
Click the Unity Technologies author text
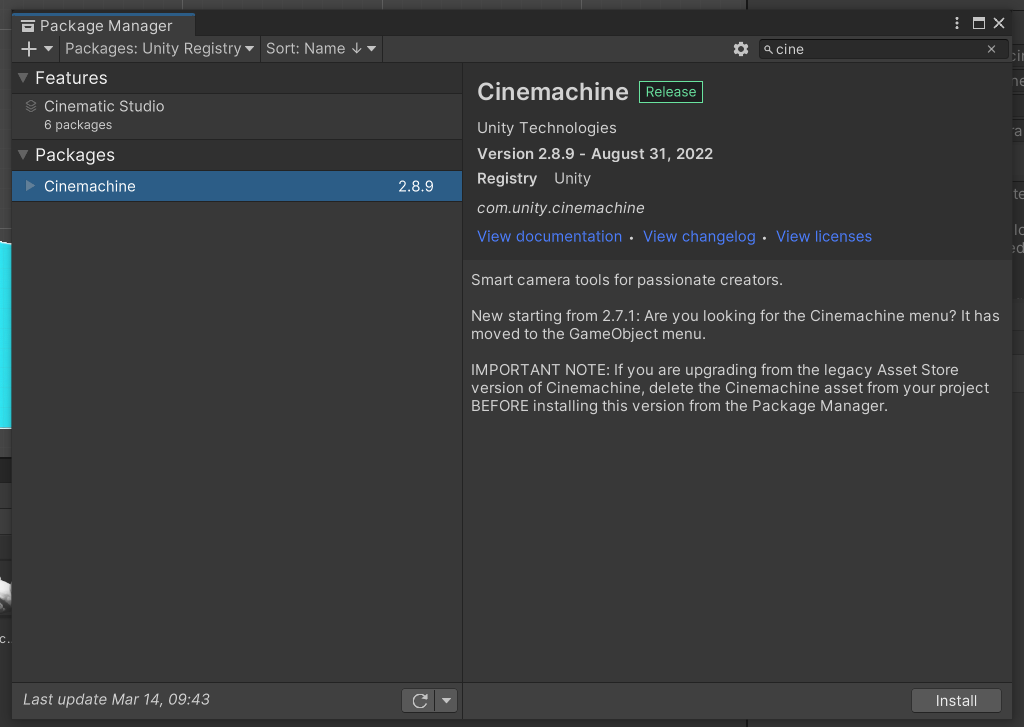point(547,128)
